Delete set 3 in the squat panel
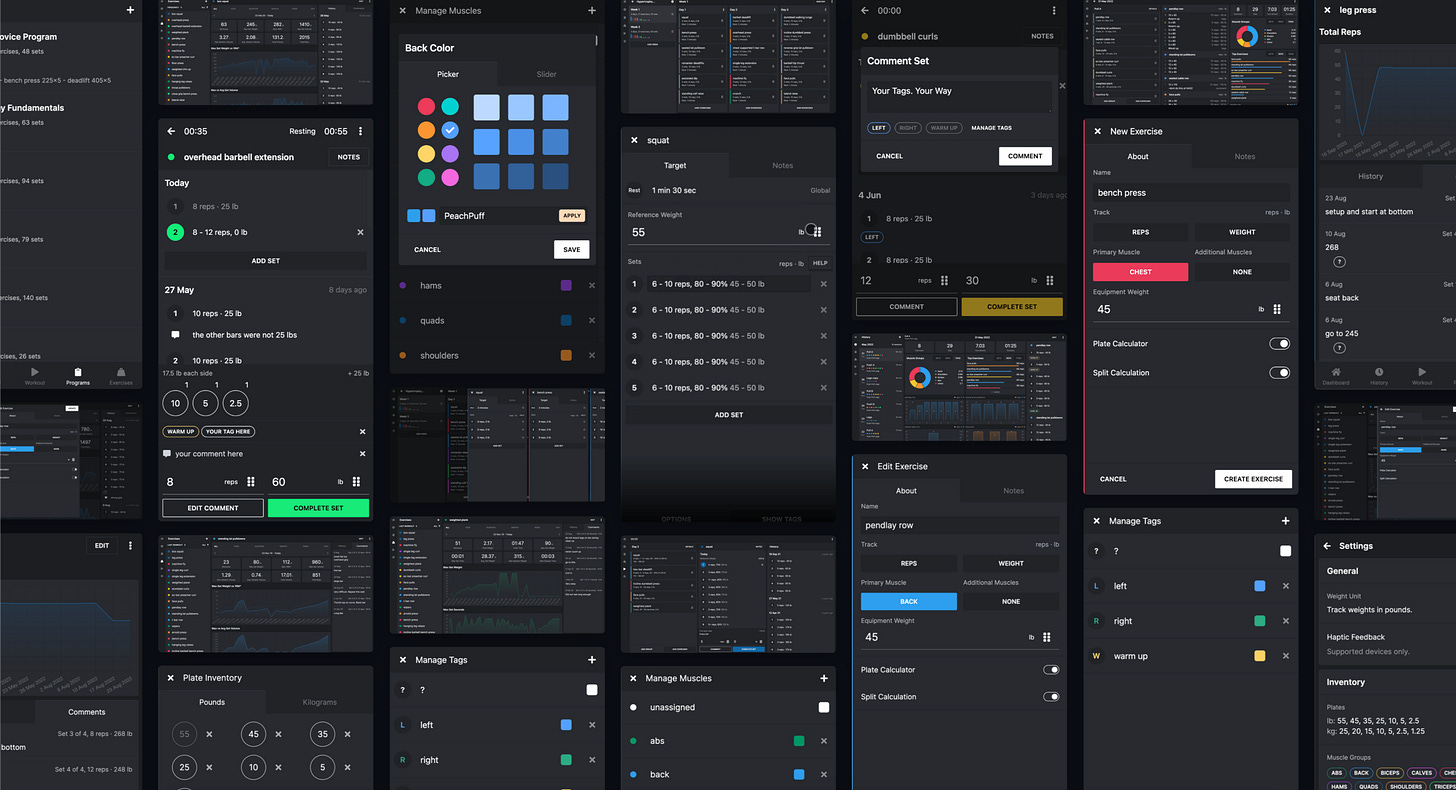The height and width of the screenshot is (790, 1456). click(x=823, y=336)
